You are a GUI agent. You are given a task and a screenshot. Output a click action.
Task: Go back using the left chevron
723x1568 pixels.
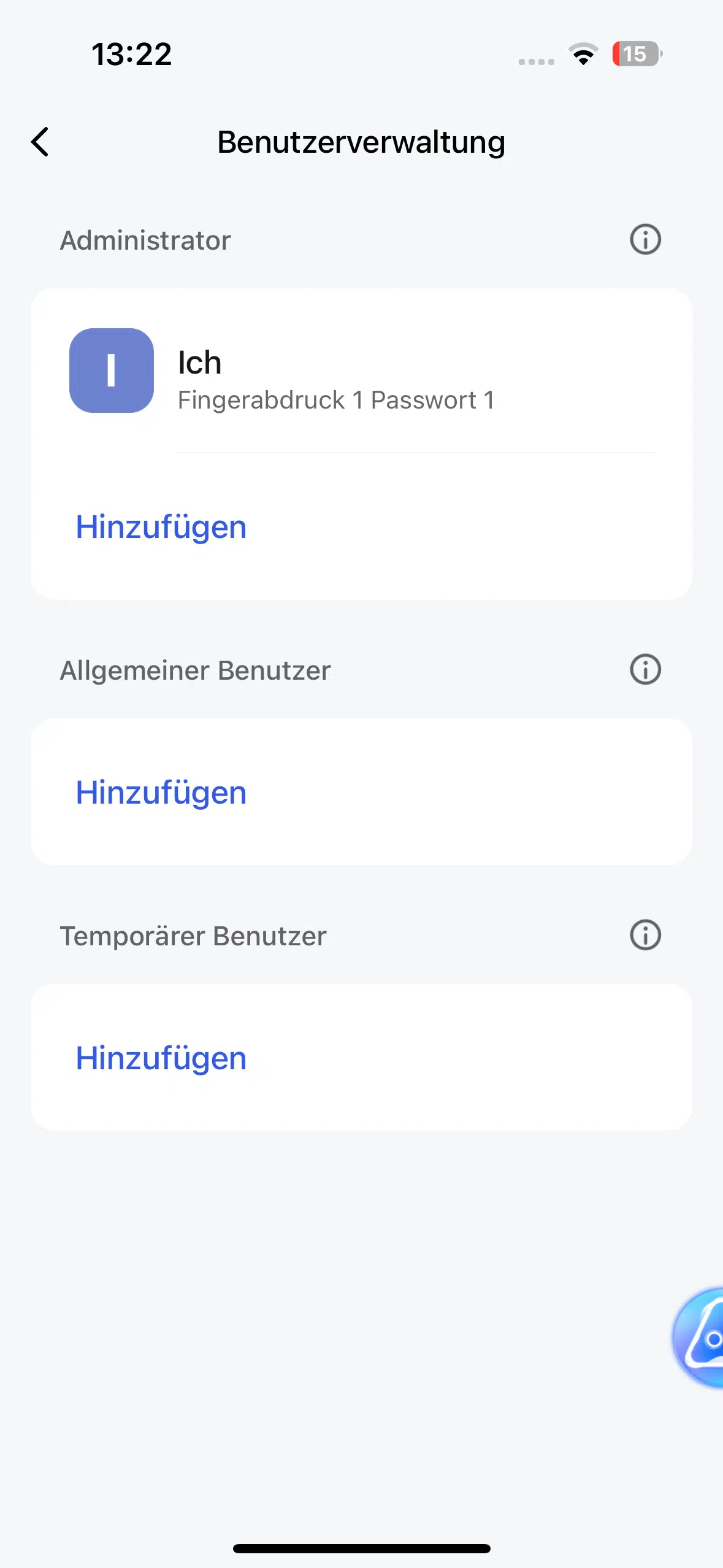point(40,142)
